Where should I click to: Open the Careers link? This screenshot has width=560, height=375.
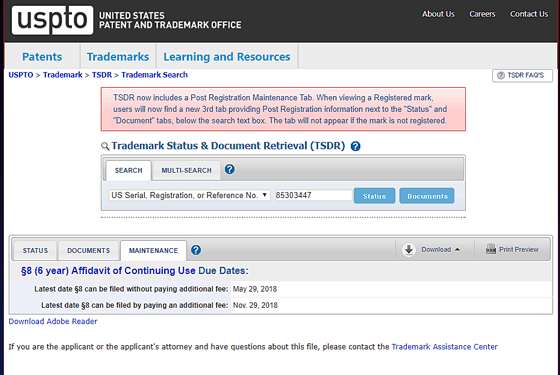click(482, 14)
